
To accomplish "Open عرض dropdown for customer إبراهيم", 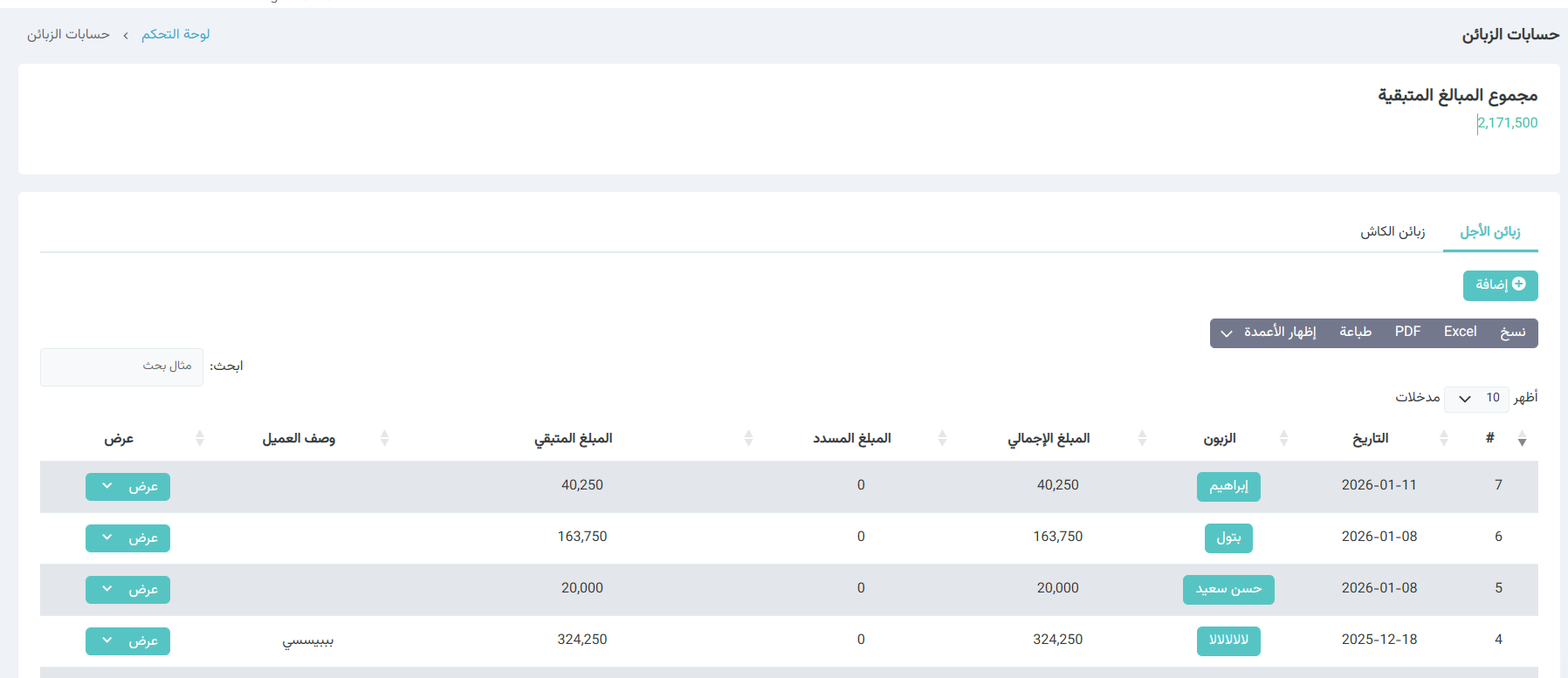I will [127, 487].
